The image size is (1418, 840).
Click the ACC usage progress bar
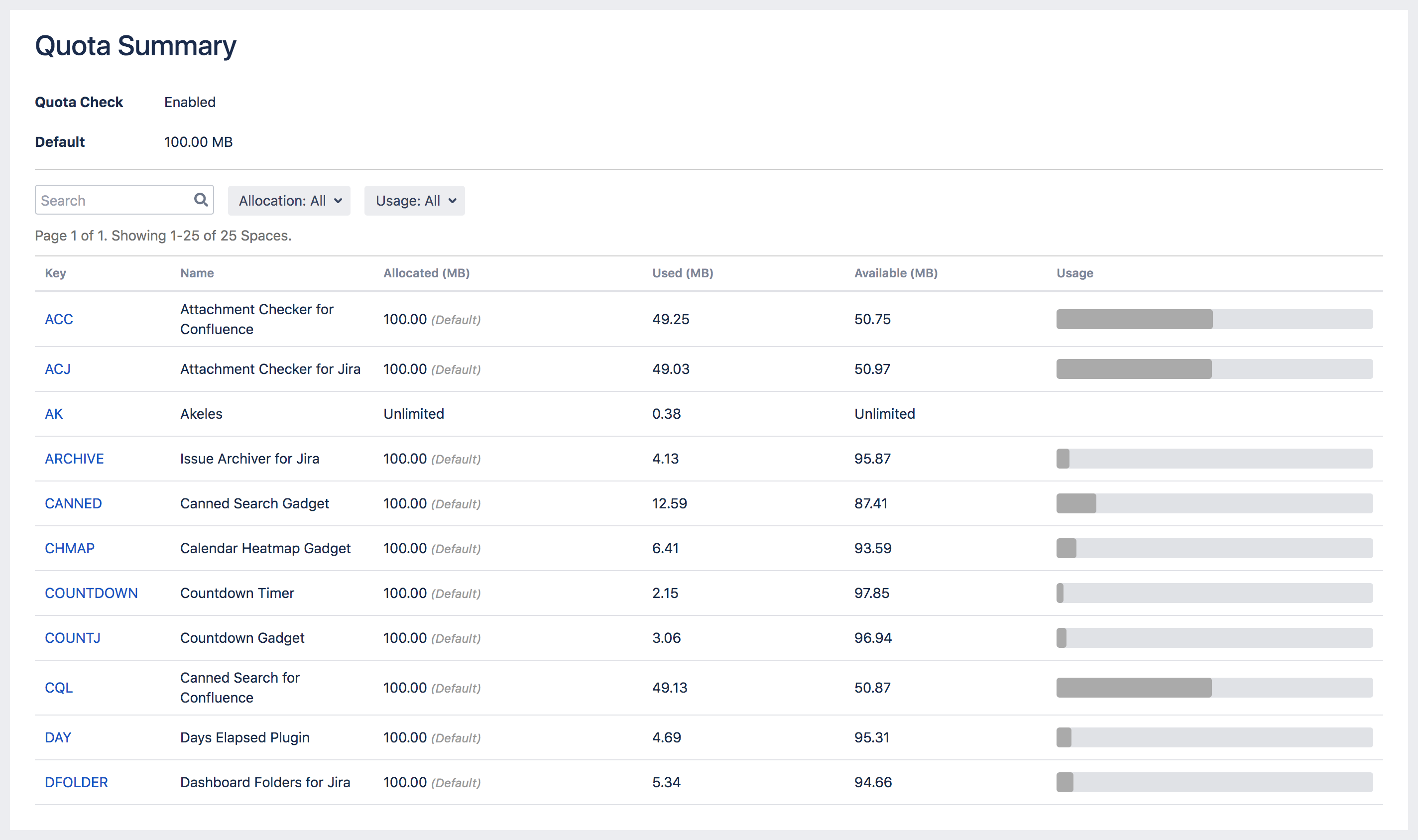click(1214, 319)
